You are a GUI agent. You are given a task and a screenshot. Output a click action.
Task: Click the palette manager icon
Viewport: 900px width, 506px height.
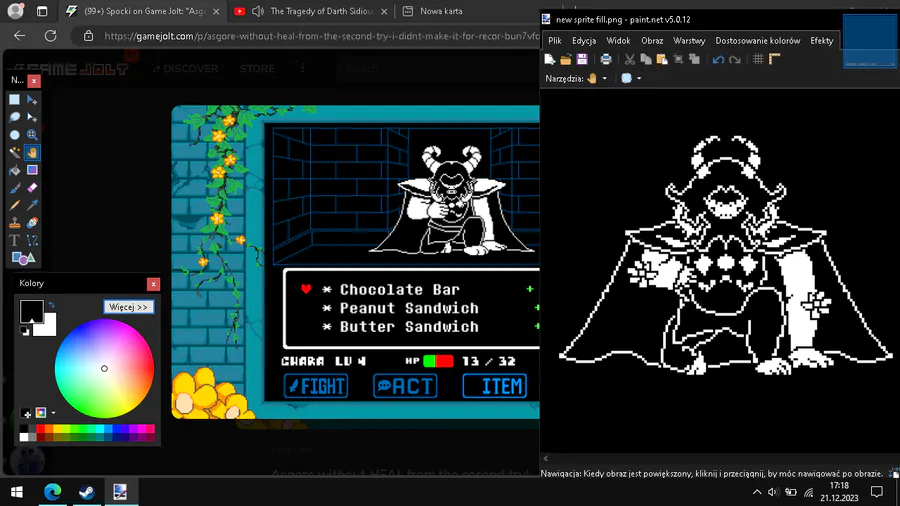[41, 412]
